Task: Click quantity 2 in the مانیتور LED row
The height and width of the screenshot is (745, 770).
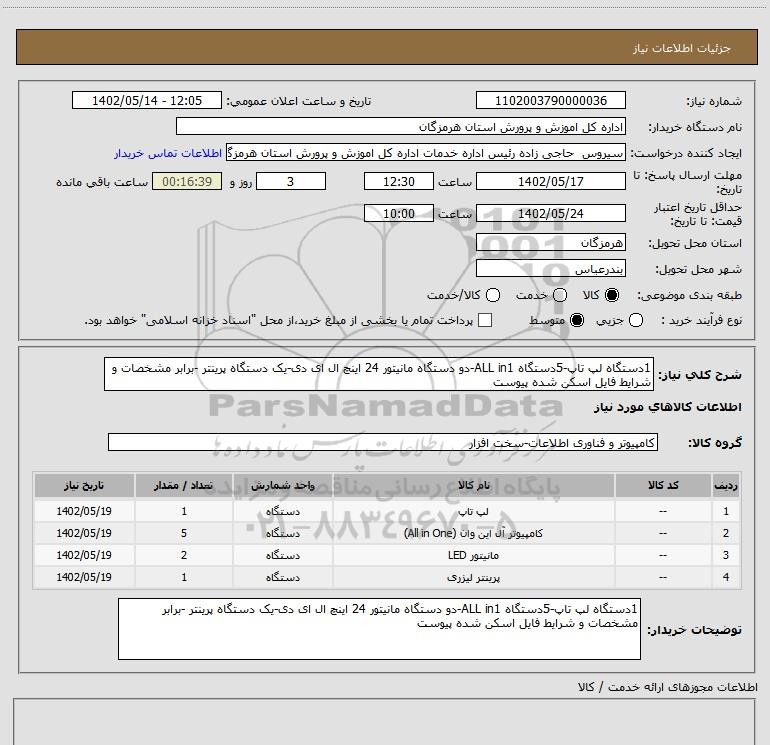Action: [x=184, y=555]
